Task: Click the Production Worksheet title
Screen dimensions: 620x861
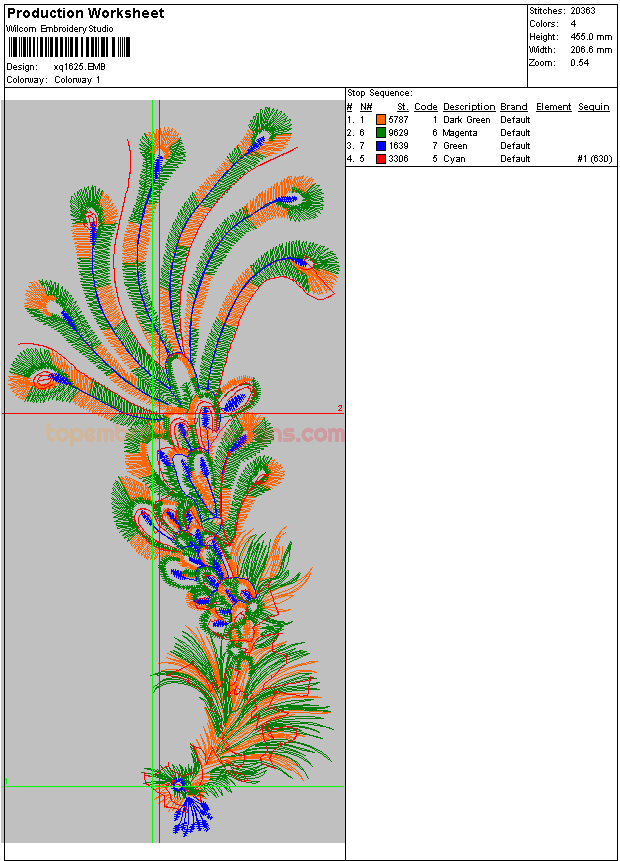Action: tap(86, 13)
